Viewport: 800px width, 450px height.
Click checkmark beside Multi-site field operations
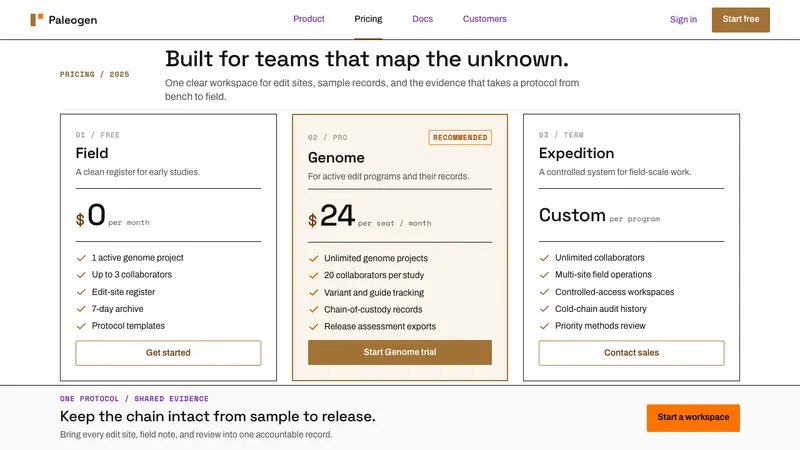(544, 275)
